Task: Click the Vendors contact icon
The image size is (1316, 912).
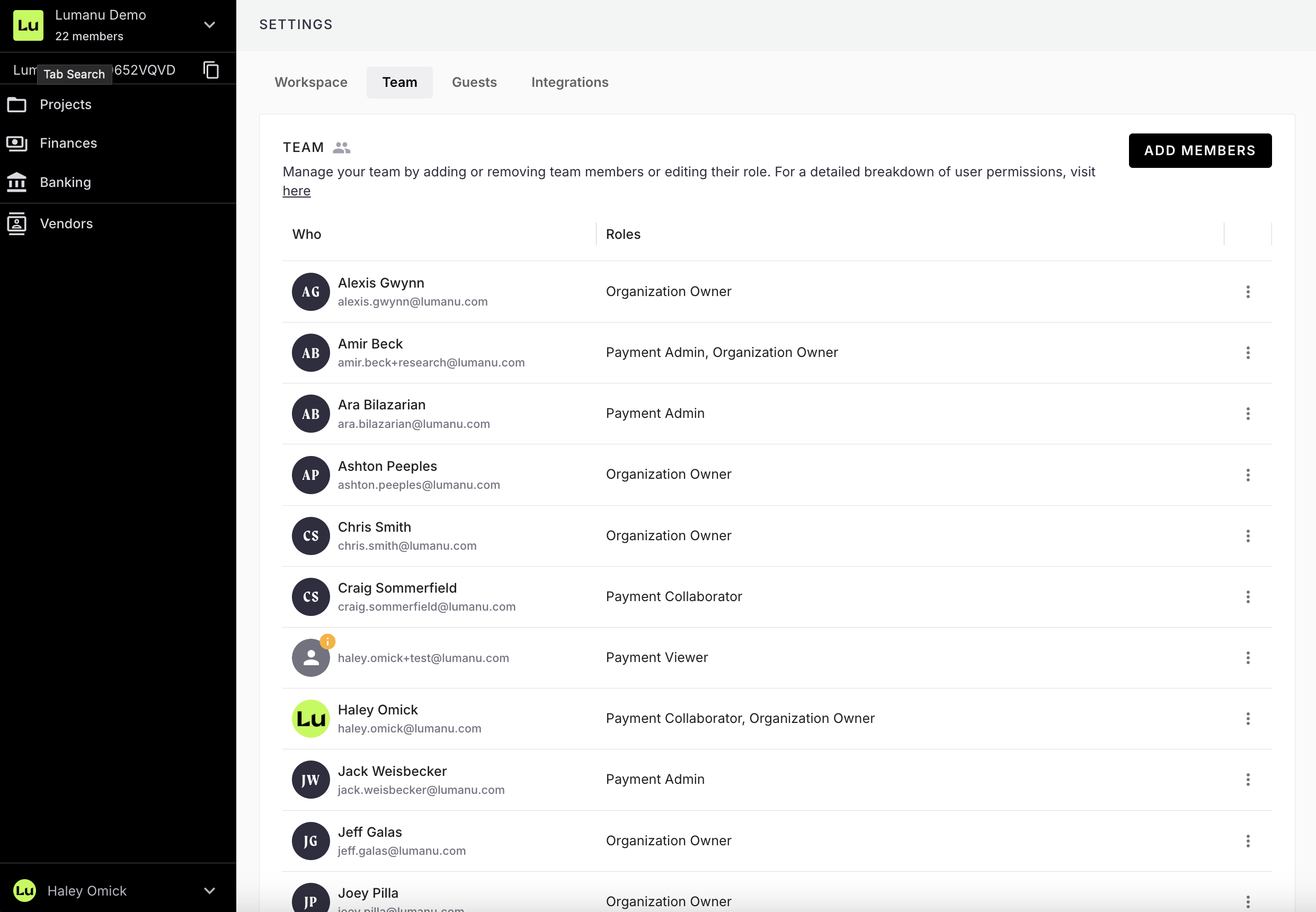Action: [x=16, y=223]
